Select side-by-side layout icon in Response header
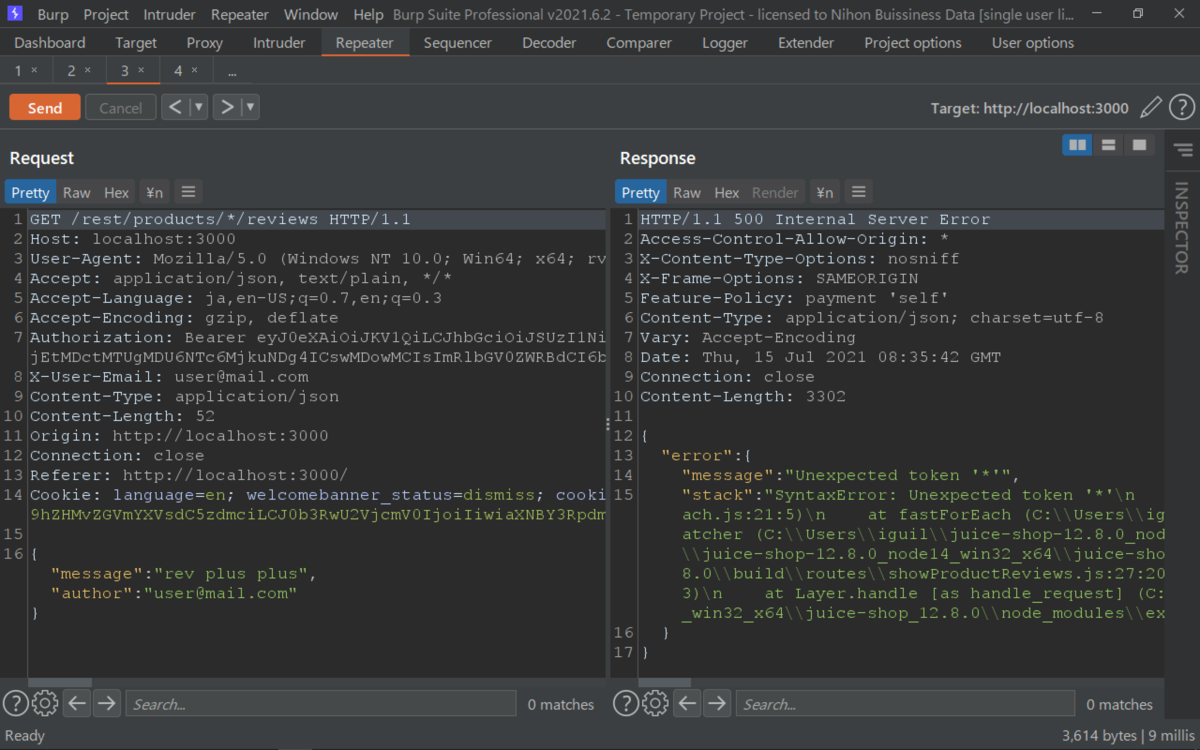The image size is (1200, 750). pyautogui.click(x=1077, y=145)
